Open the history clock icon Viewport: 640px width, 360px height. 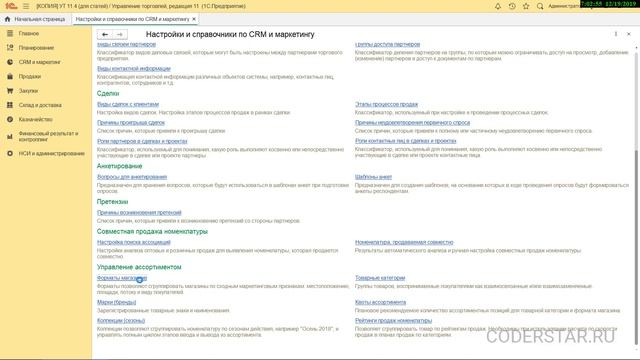click(x=512, y=6)
